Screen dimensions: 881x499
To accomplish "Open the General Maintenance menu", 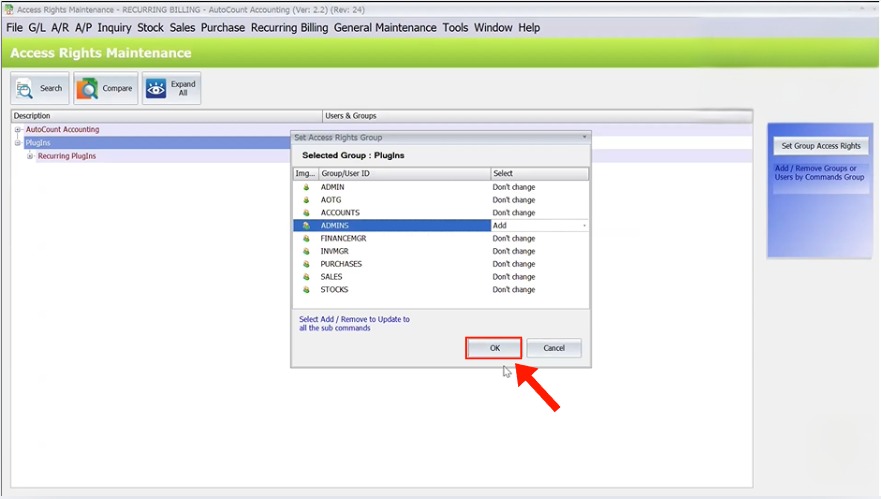I will pyautogui.click(x=385, y=28).
